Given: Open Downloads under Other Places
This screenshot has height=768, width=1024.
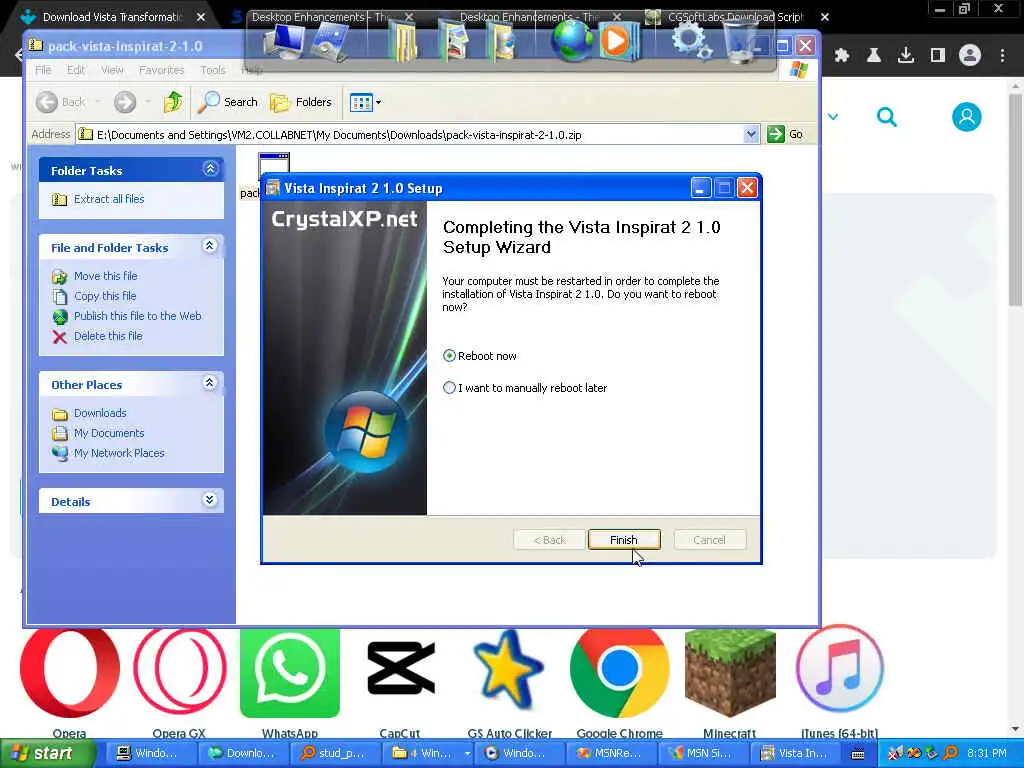Looking at the screenshot, I should click(100, 413).
